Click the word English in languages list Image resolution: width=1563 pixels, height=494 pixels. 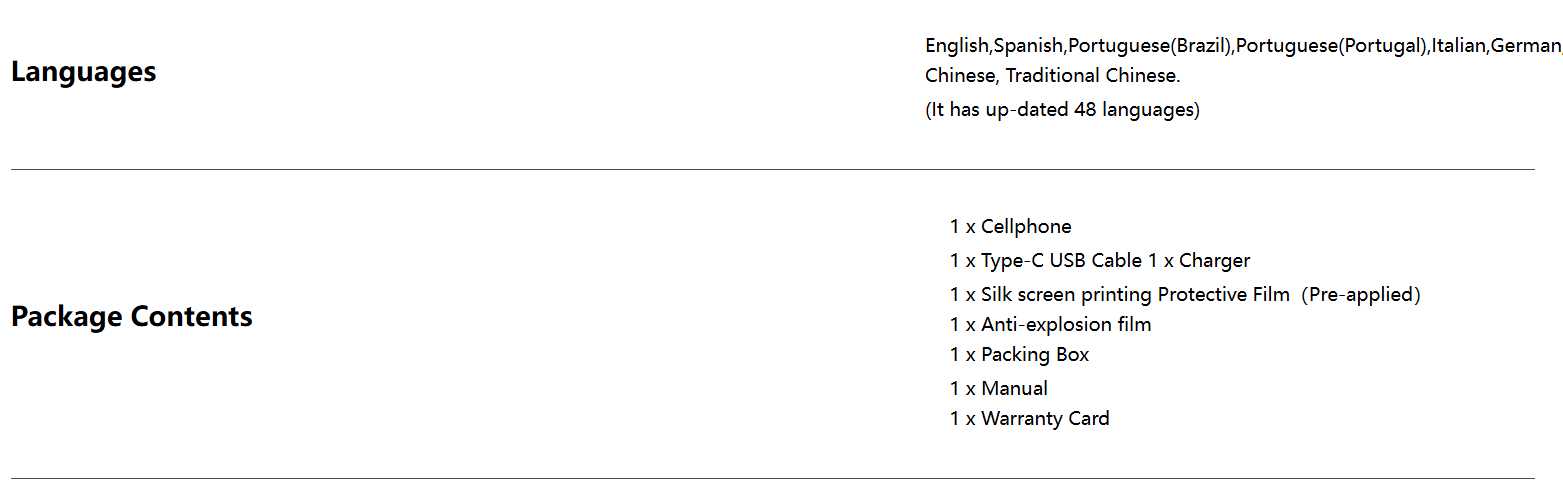click(957, 46)
